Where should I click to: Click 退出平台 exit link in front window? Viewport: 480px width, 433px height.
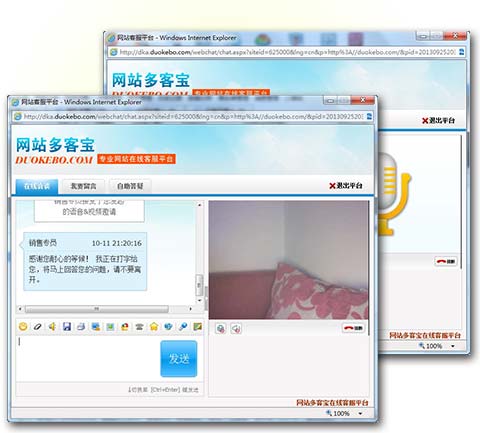346,186
